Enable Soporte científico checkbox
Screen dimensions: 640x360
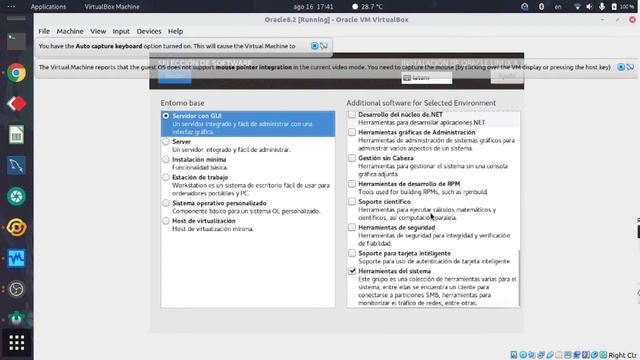pos(352,202)
